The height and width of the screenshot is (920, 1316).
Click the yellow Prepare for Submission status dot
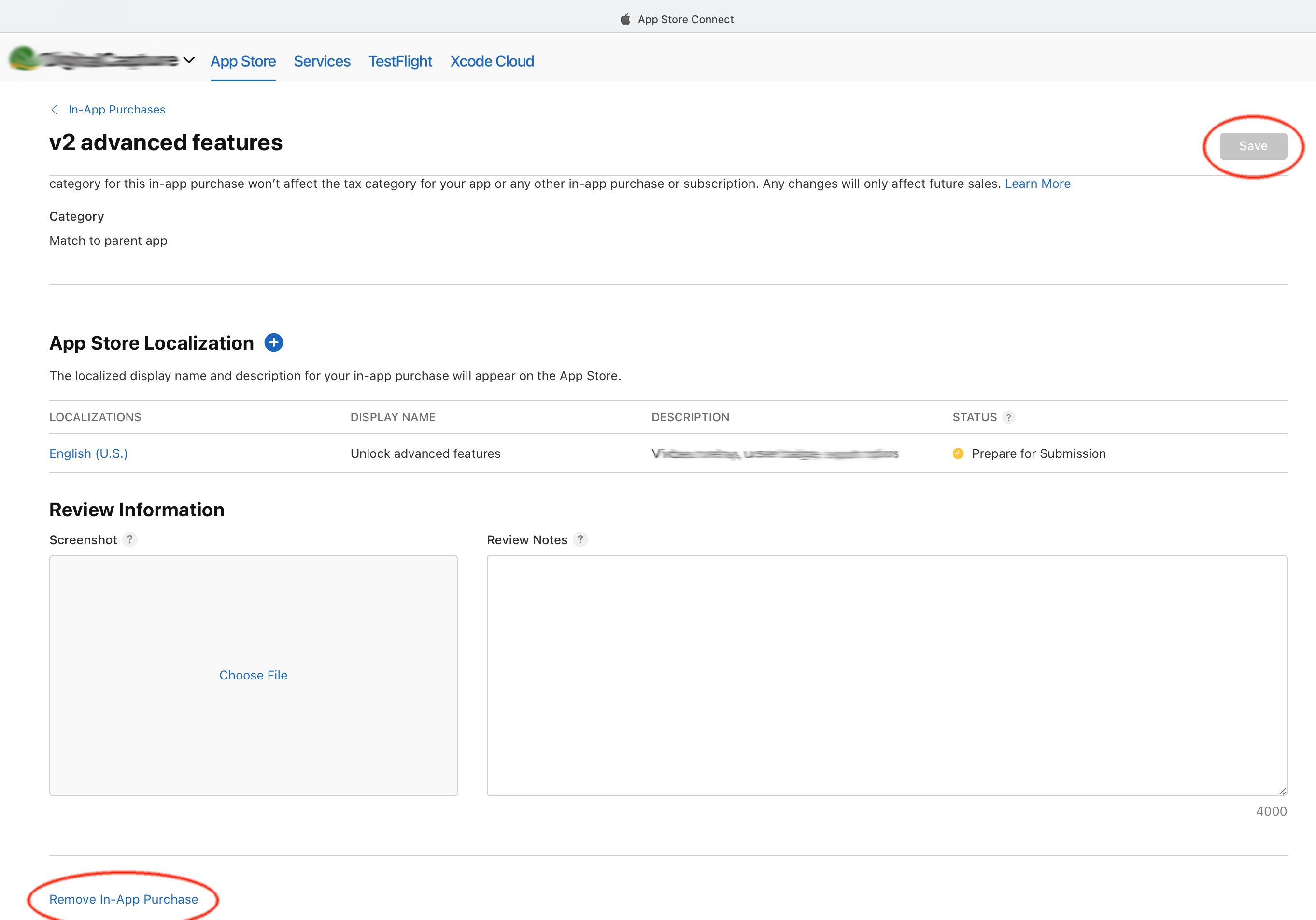click(x=958, y=453)
